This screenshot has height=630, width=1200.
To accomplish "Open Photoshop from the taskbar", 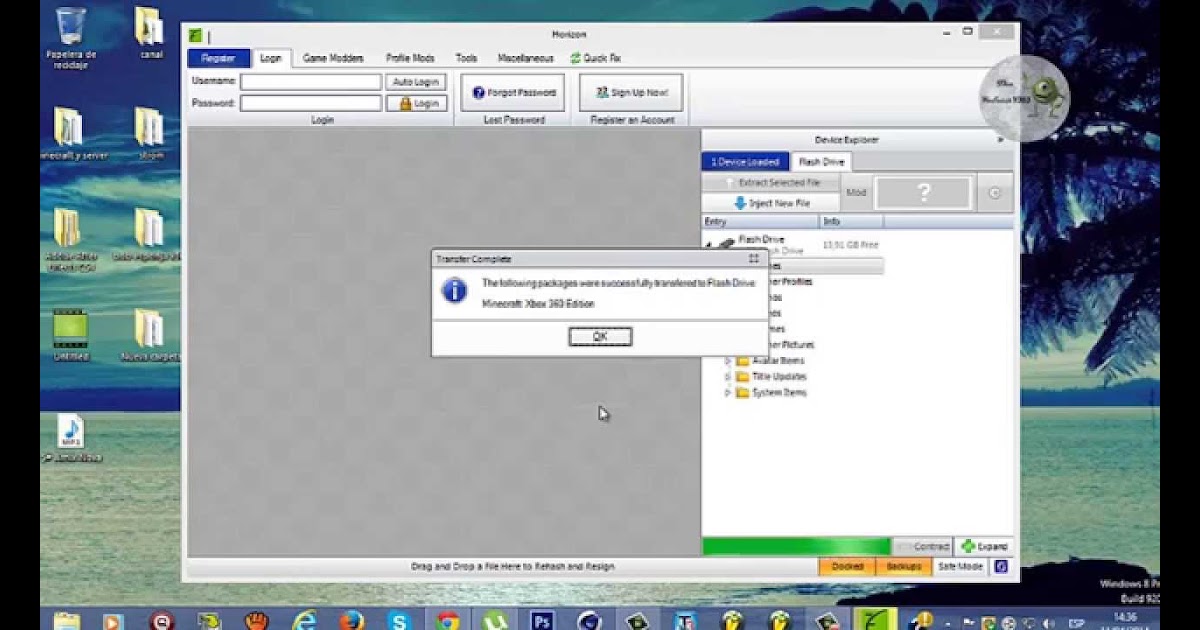I will tap(542, 620).
